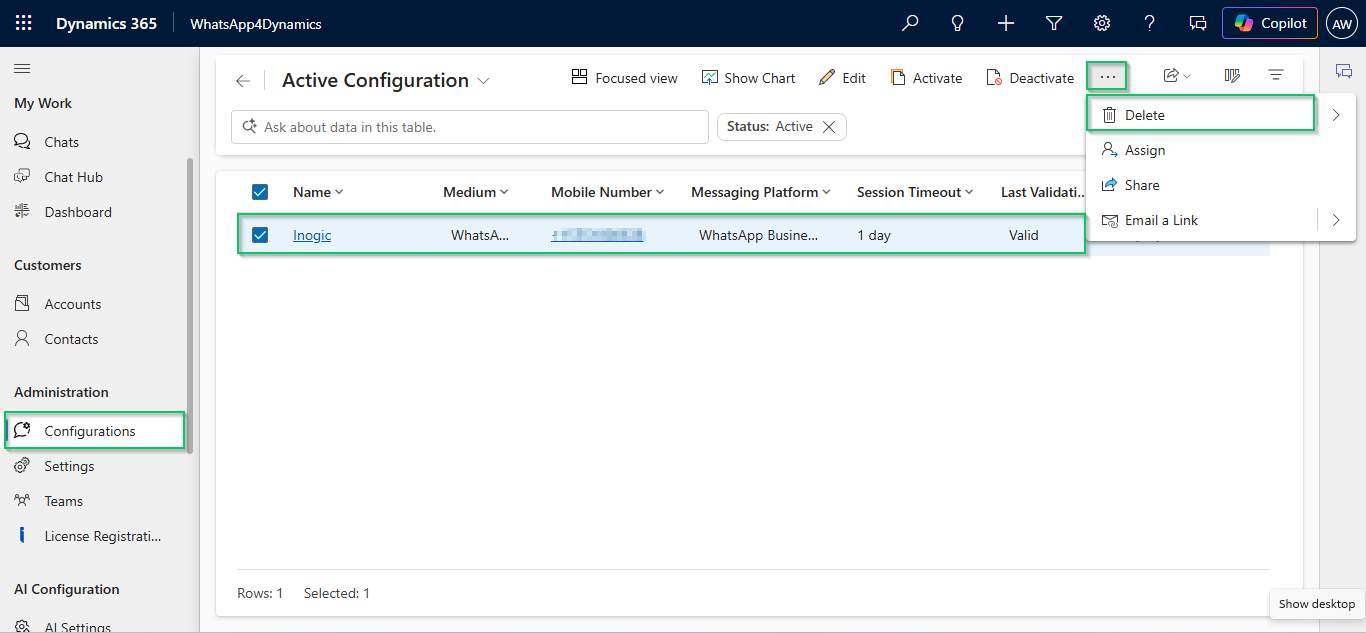Remove the Status: Active filter chip
The width and height of the screenshot is (1366, 633).
click(x=829, y=127)
